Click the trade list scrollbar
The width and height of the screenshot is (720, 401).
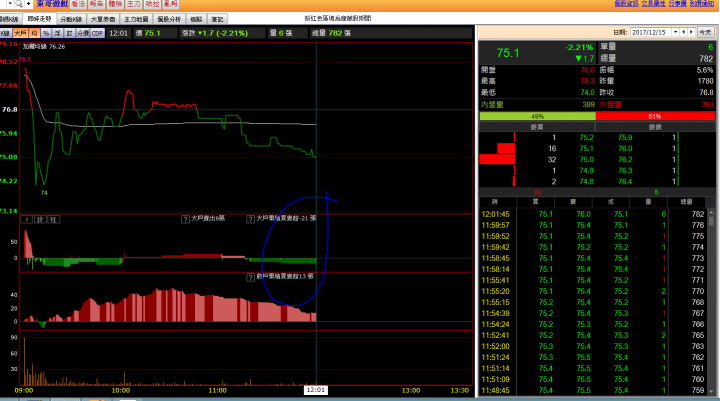[711, 301]
